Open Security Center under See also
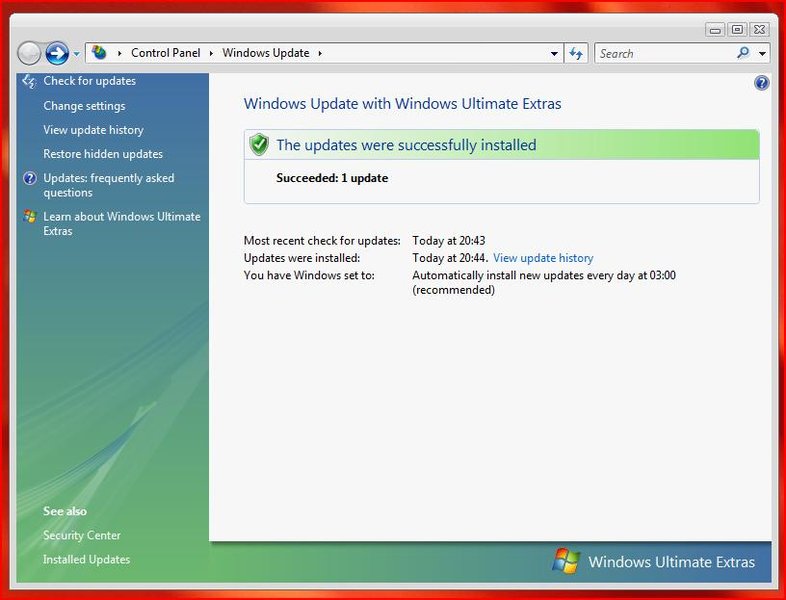 click(x=82, y=535)
